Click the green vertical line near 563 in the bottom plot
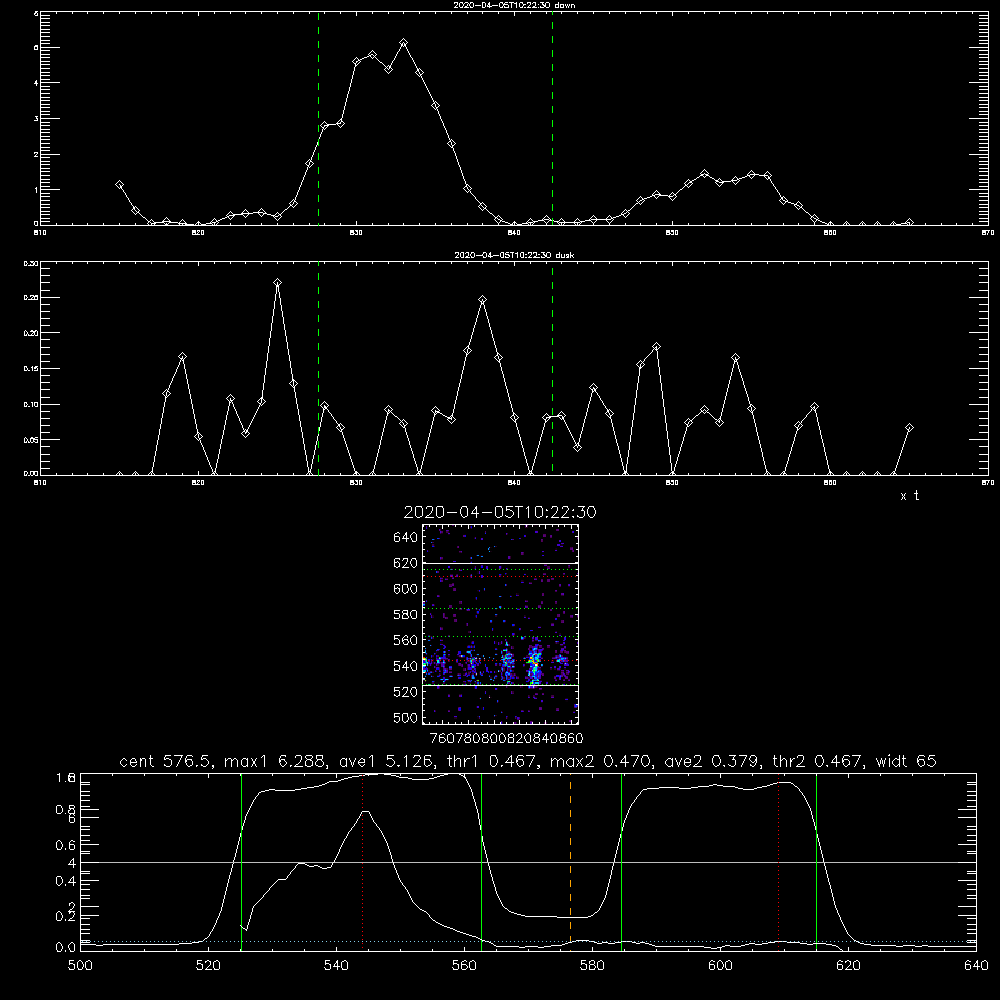The image size is (1000, 1000). (x=482, y=861)
